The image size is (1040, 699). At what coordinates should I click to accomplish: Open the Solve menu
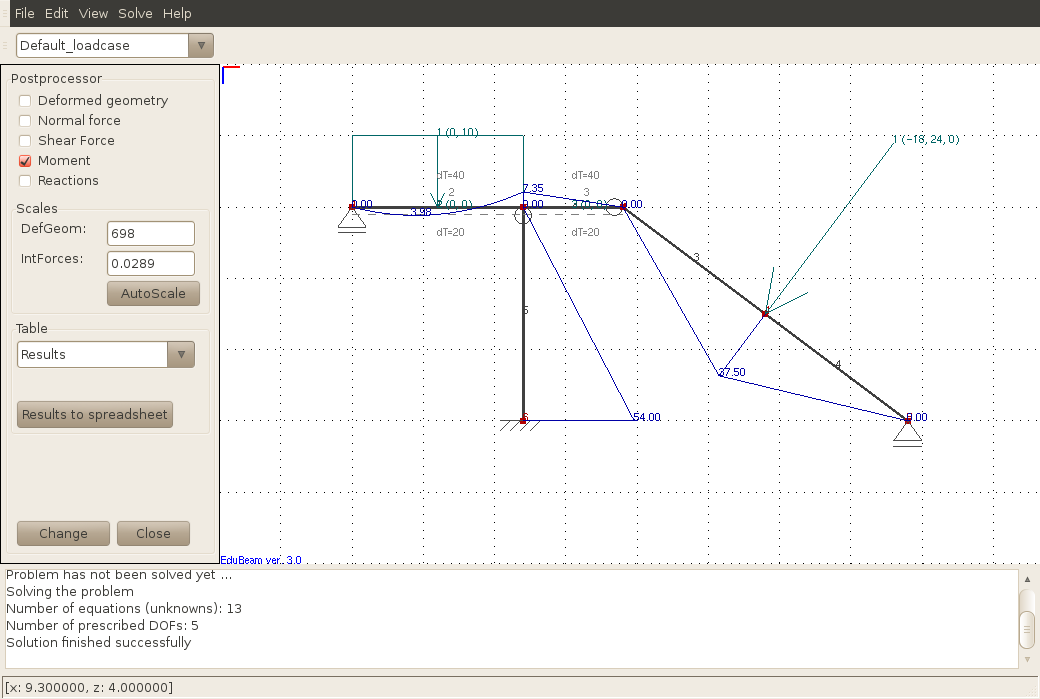click(x=135, y=13)
